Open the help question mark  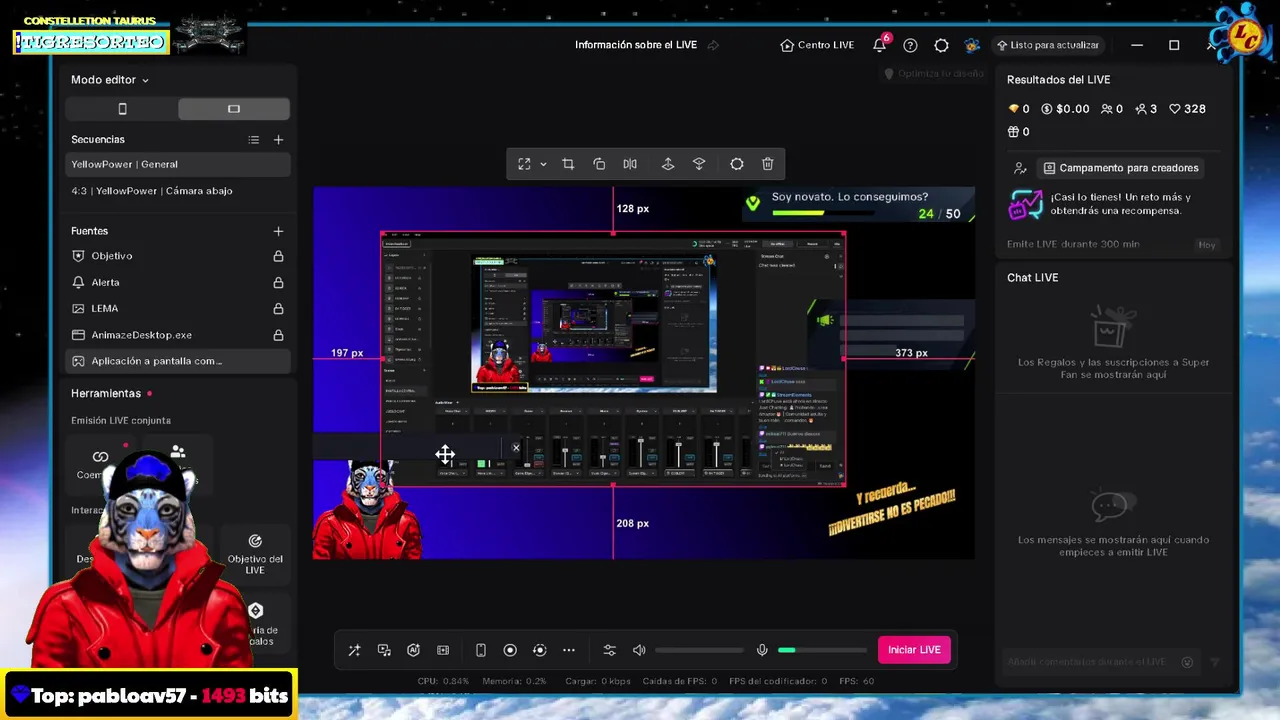point(910,45)
